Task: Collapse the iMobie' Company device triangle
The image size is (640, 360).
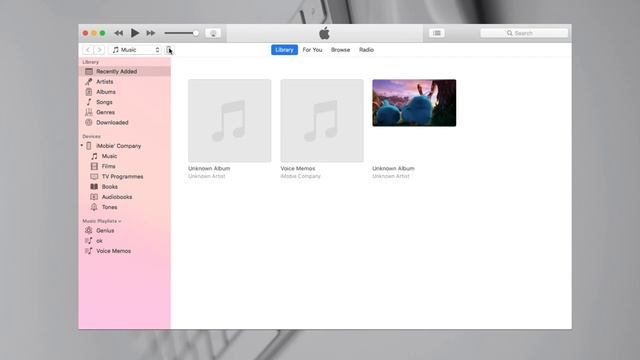Action: pyautogui.click(x=82, y=146)
